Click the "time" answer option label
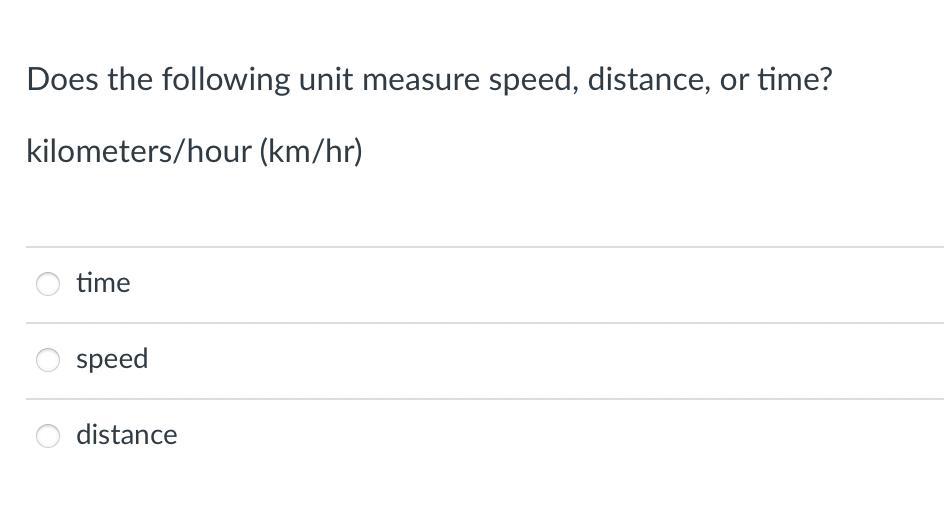Image resolution: width=944 pixels, height=506 pixels. [103, 283]
